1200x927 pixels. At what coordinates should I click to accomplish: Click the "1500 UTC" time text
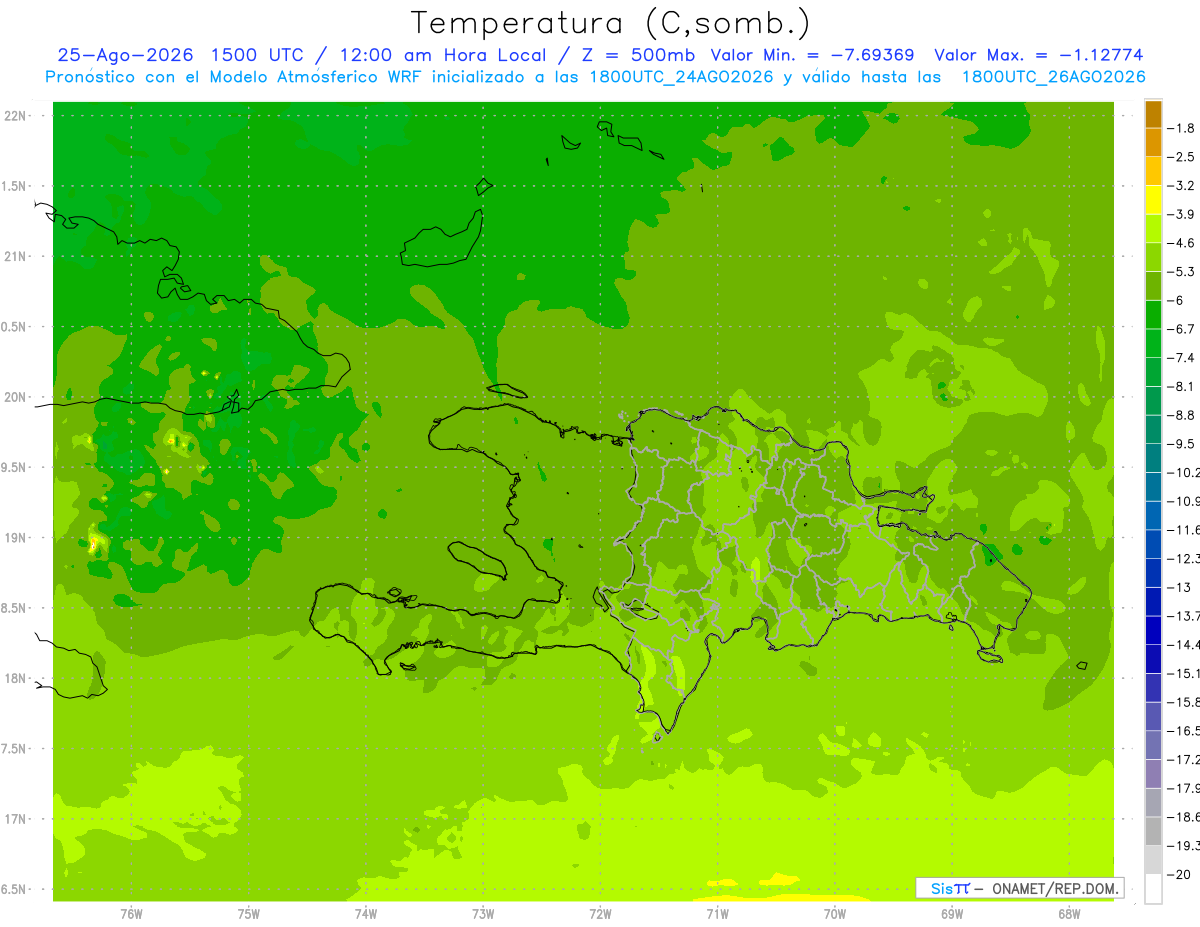(260, 55)
